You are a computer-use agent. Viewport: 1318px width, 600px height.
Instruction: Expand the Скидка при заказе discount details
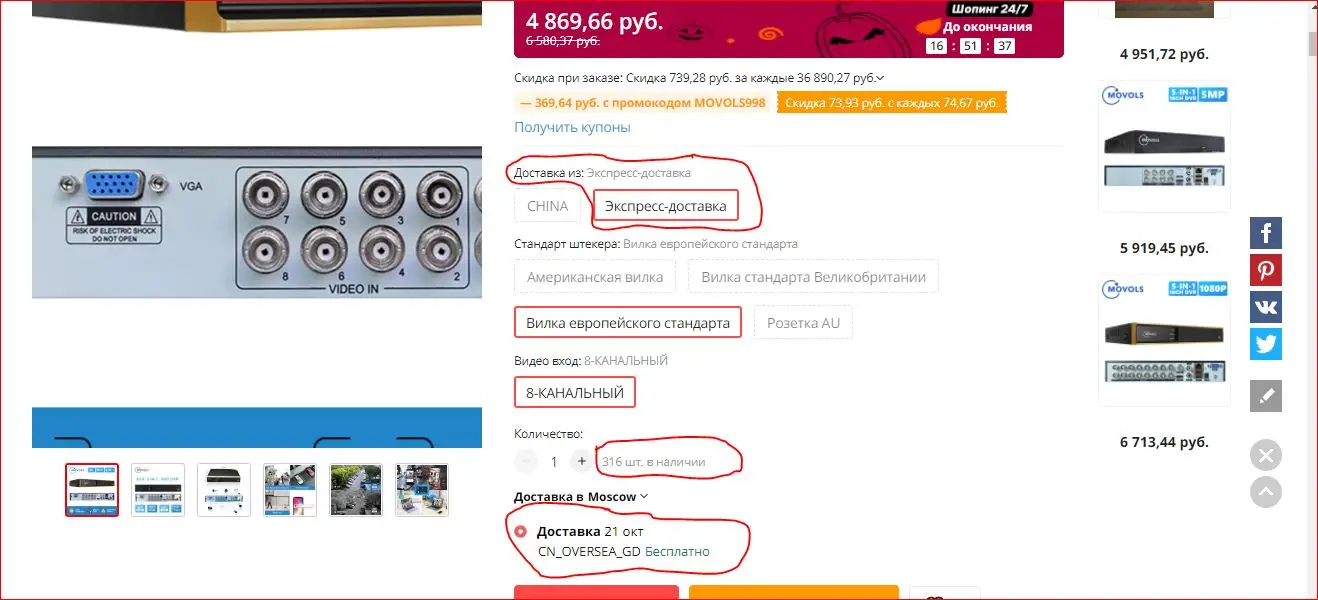(x=699, y=77)
